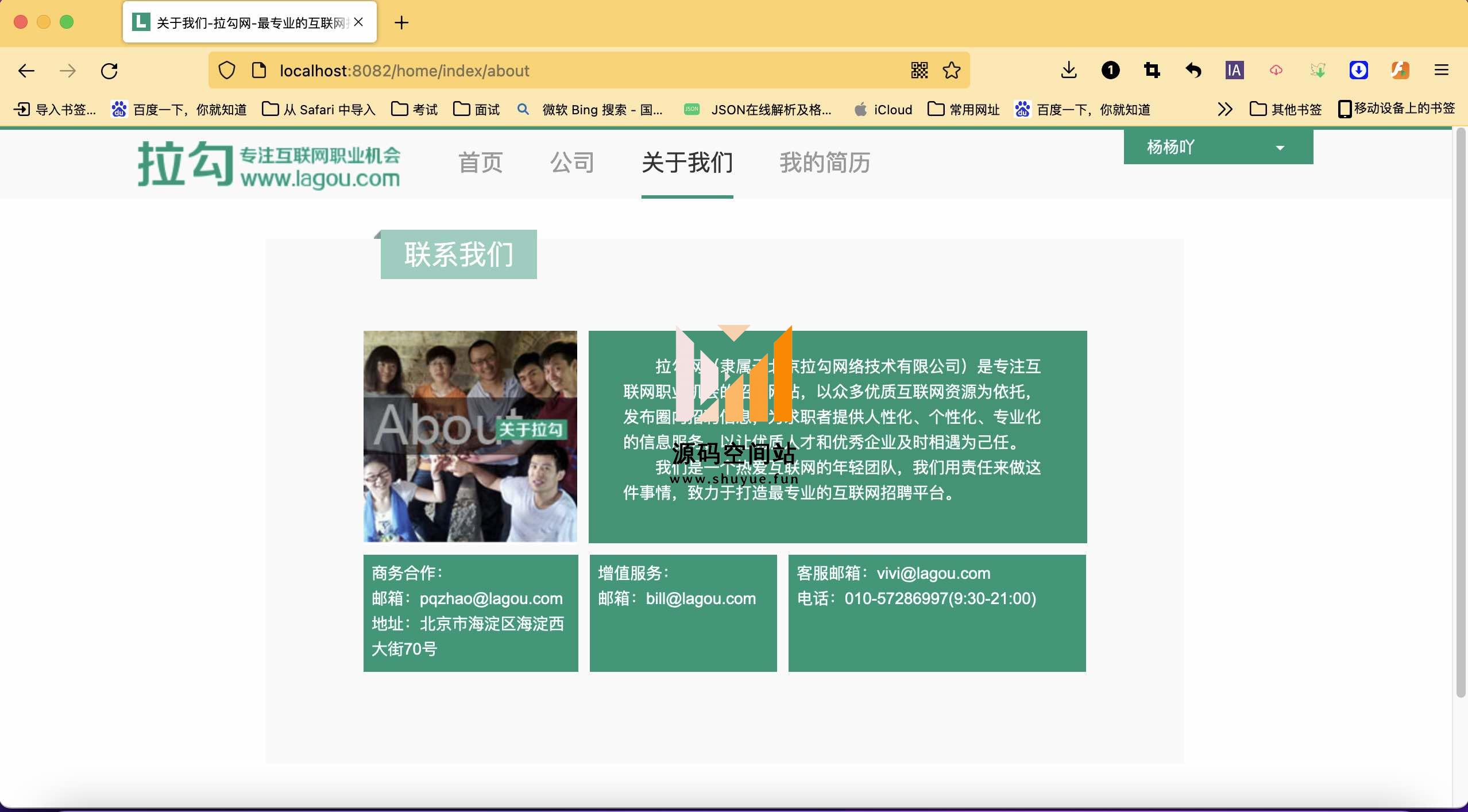Click the dropdown caret beside 杨杨吖
The width and height of the screenshot is (1468, 812).
[x=1280, y=148]
